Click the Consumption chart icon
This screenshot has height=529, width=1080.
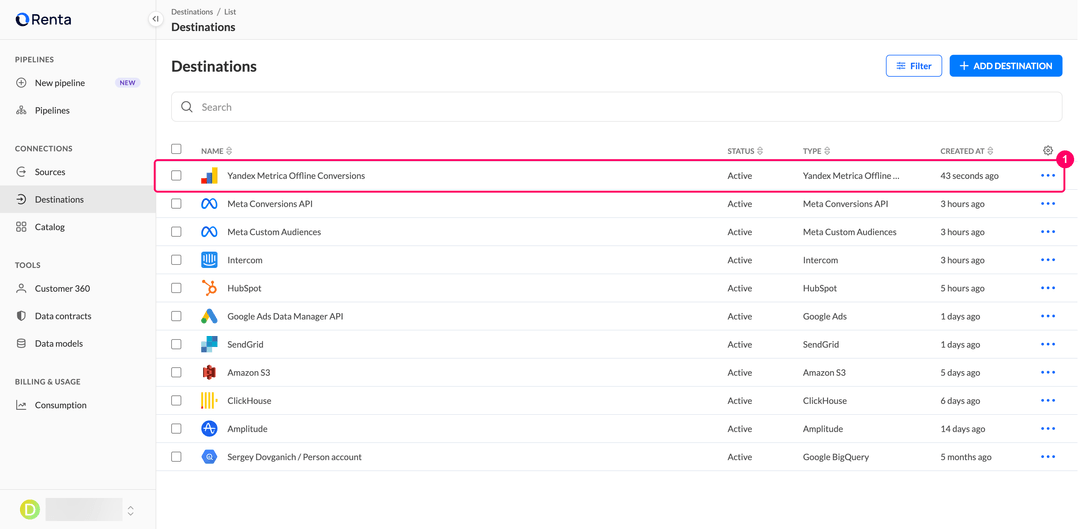coord(21,405)
